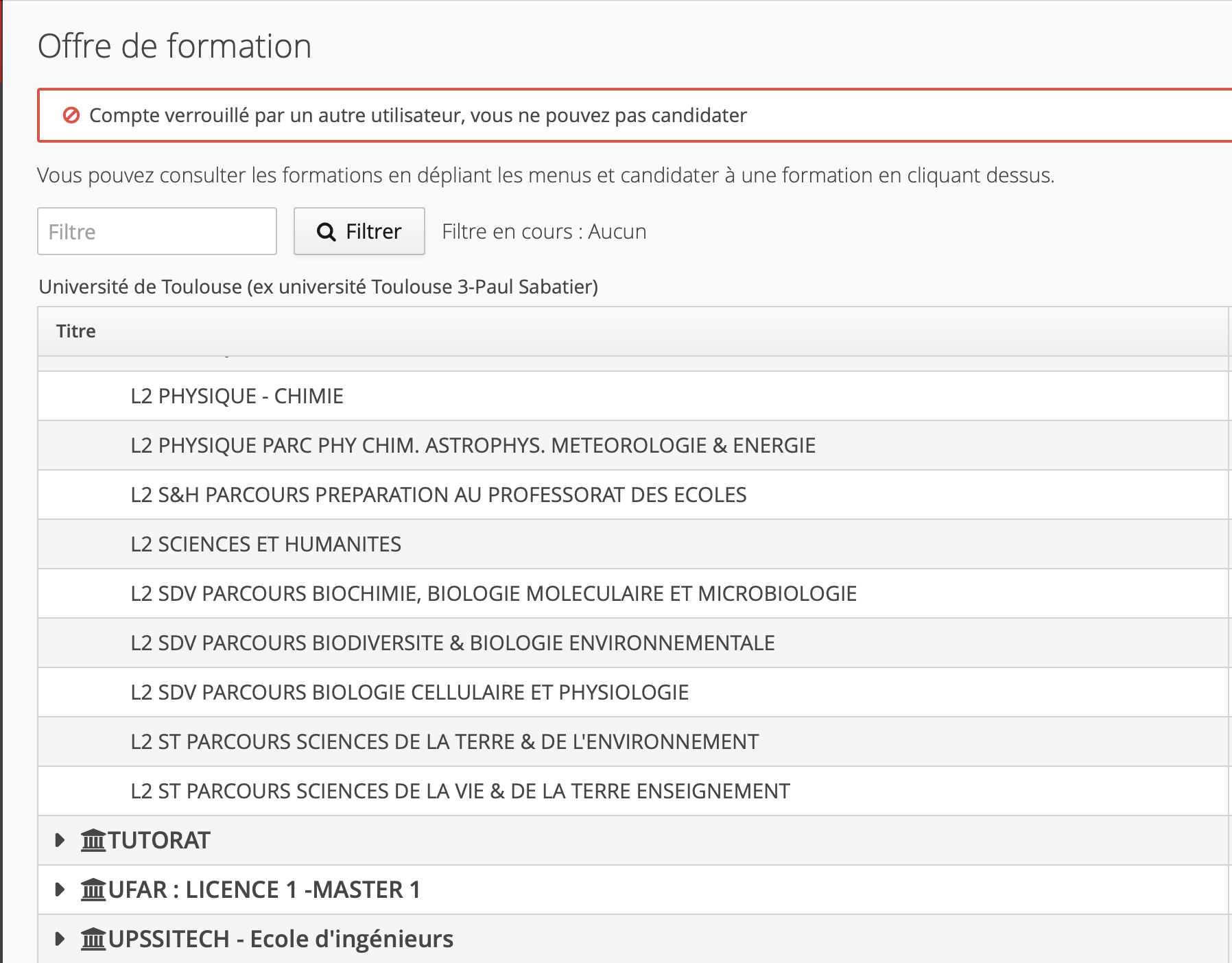Viewport: 1232px width, 963px height.
Task: Choose L2 ST SCIENCES DE LA VIE ENSEIGNEMENT
Action: pos(460,792)
